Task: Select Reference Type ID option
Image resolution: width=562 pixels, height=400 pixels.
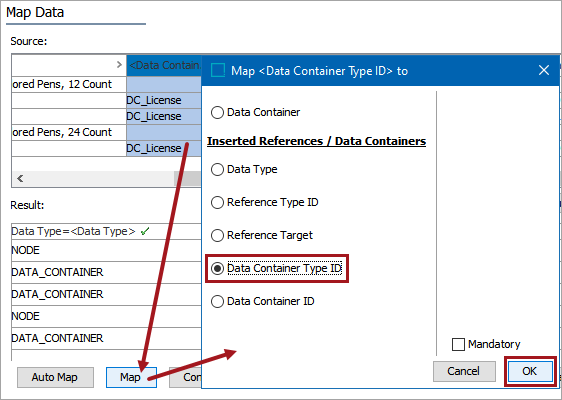Action: coord(217,203)
